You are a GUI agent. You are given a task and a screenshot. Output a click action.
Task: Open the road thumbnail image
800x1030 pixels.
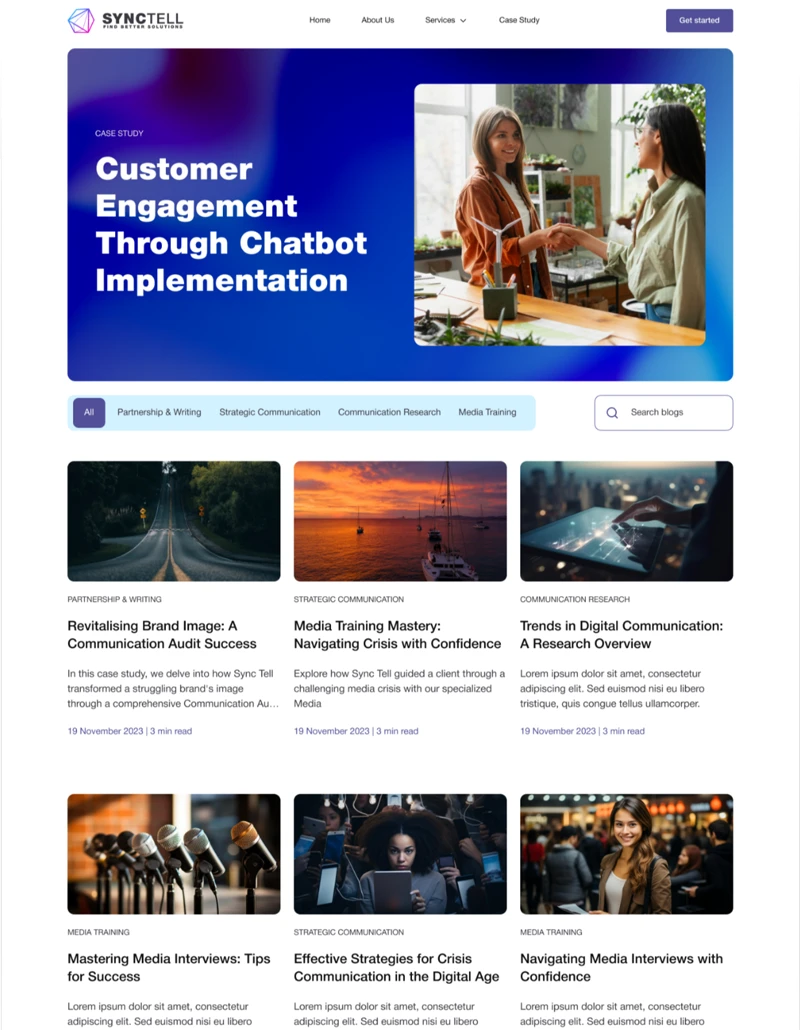tap(173, 521)
